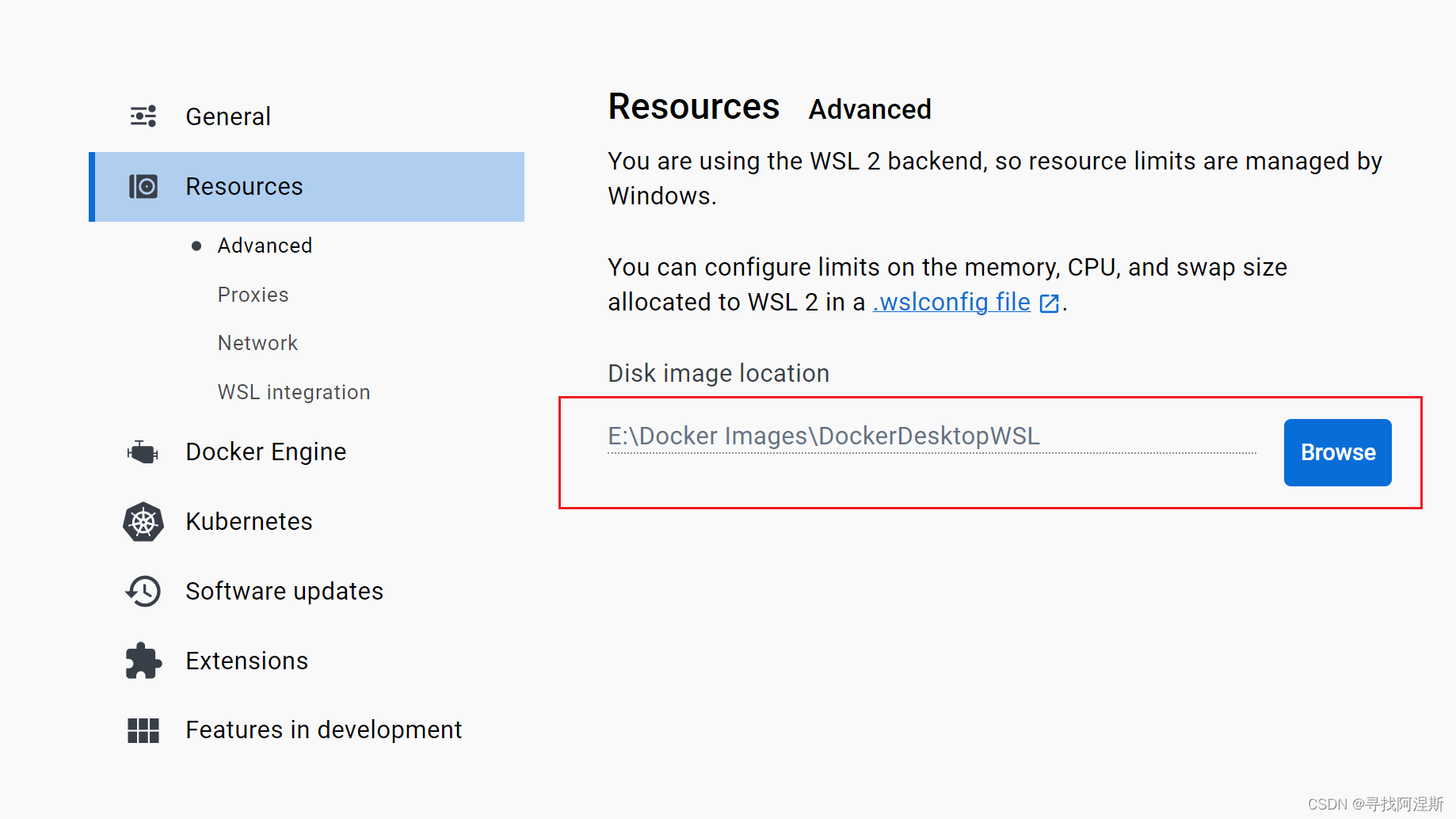Switch to the WSL integration section
This screenshot has width=1456, height=819.
[293, 391]
